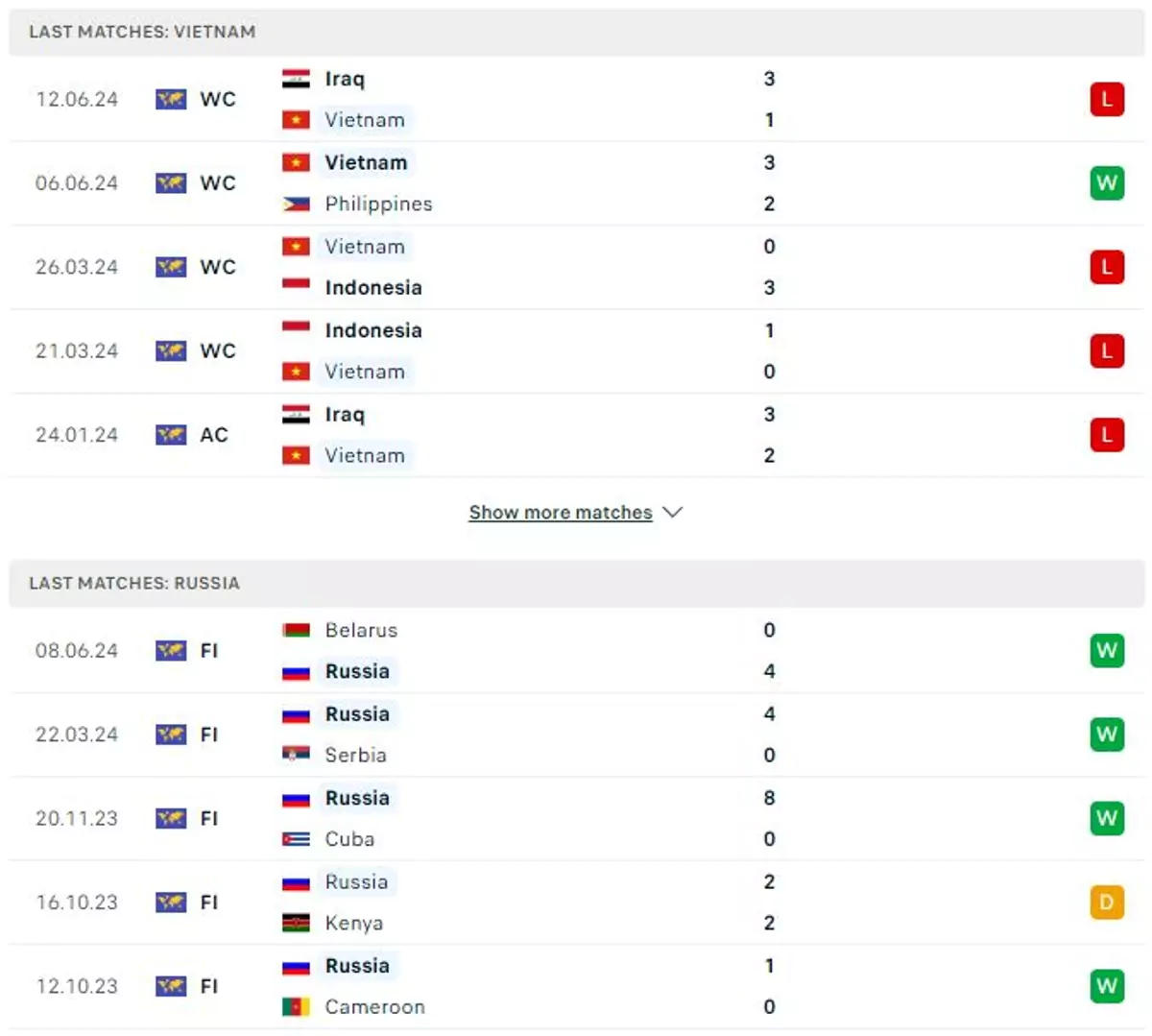
Task: Click Cameroon team name
Action: pos(374,1006)
